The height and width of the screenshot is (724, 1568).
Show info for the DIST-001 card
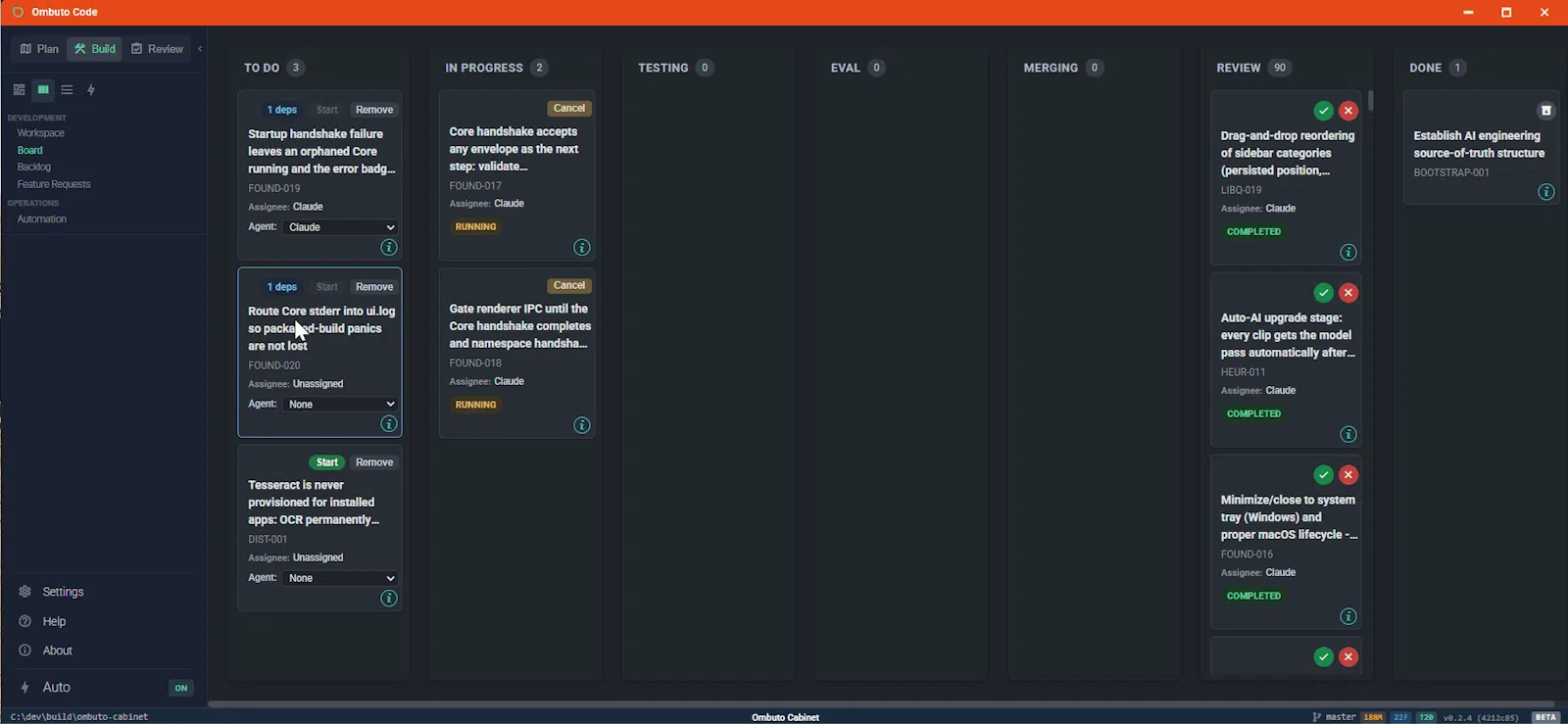pyautogui.click(x=389, y=599)
